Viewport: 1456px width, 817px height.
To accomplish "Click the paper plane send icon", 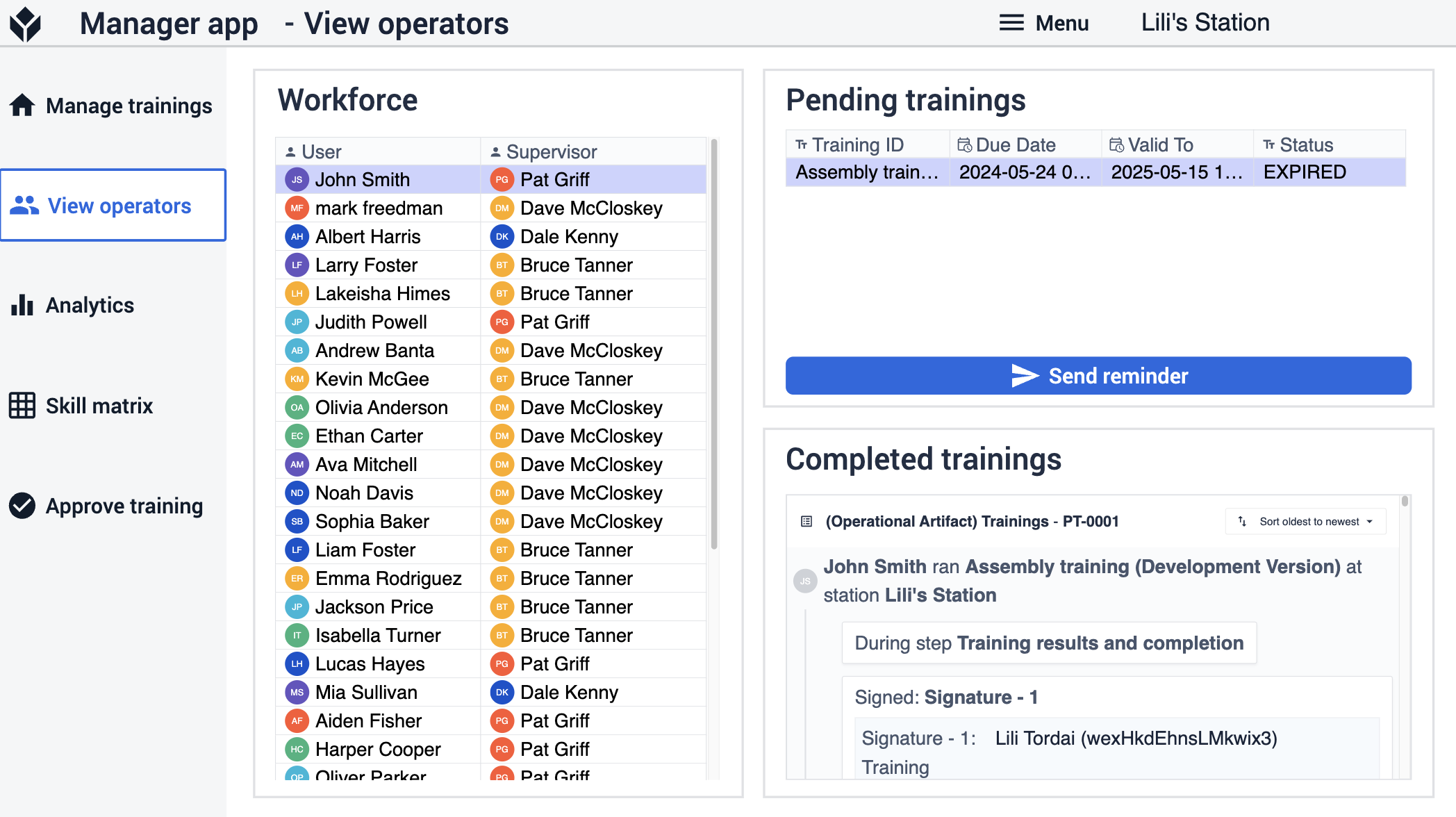I will click(x=1025, y=376).
